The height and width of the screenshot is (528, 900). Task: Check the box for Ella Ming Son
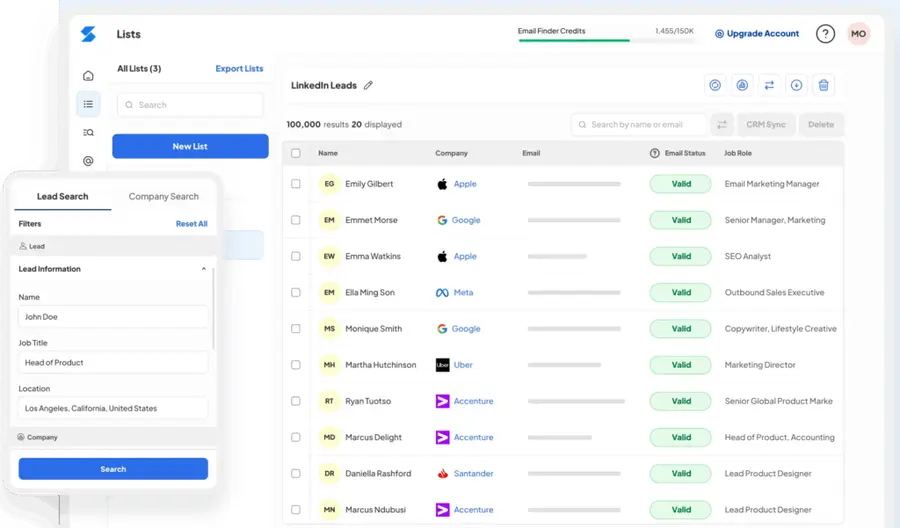296,292
